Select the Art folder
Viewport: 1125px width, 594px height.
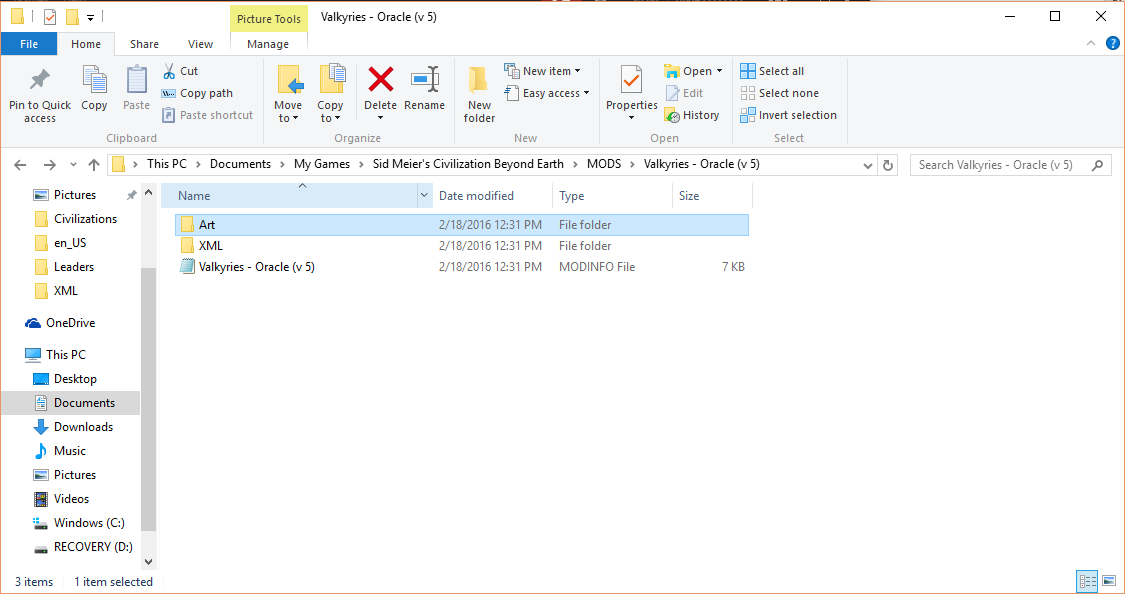(461, 225)
